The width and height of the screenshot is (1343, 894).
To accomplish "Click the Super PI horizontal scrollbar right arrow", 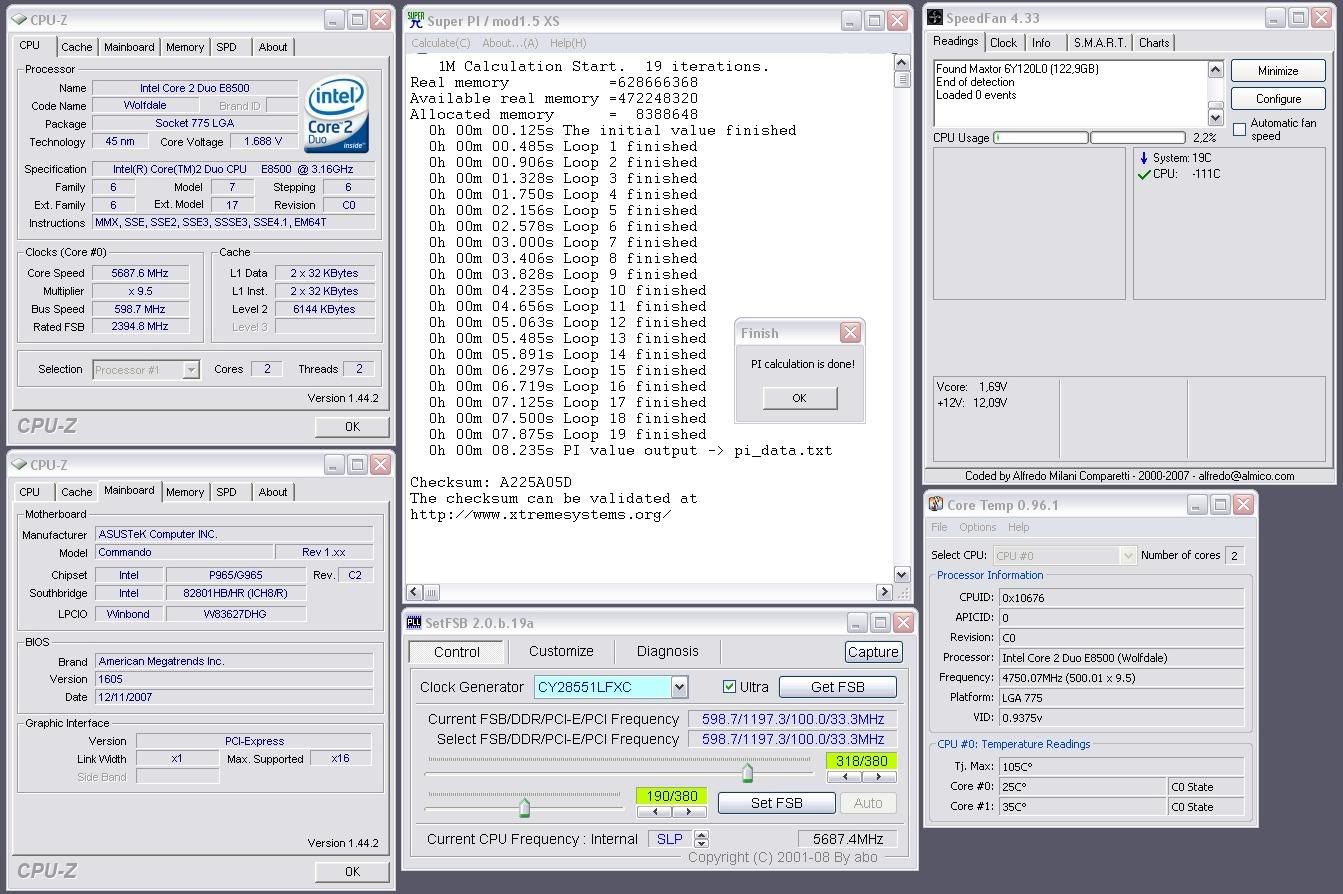I will pos(884,592).
